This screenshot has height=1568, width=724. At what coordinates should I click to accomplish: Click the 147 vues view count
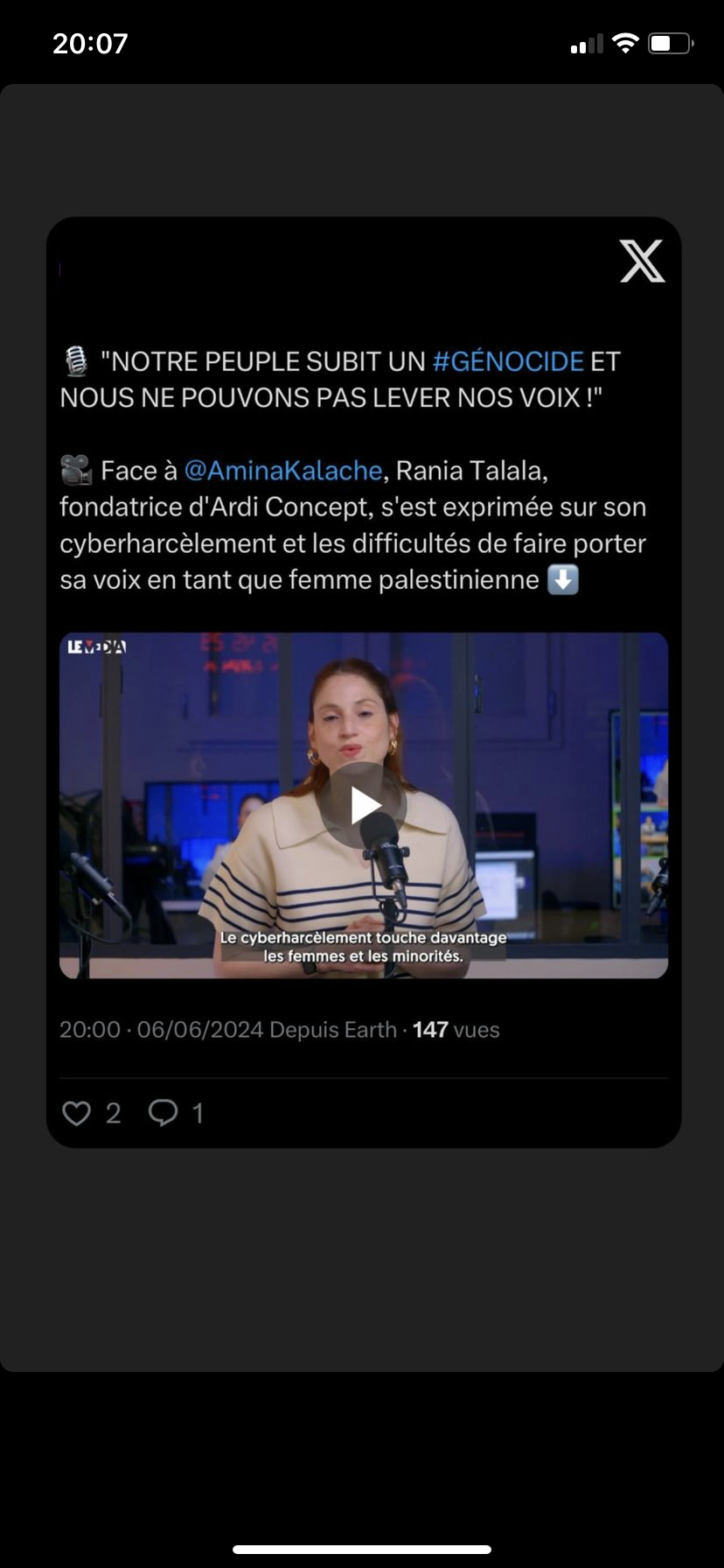[456, 1030]
